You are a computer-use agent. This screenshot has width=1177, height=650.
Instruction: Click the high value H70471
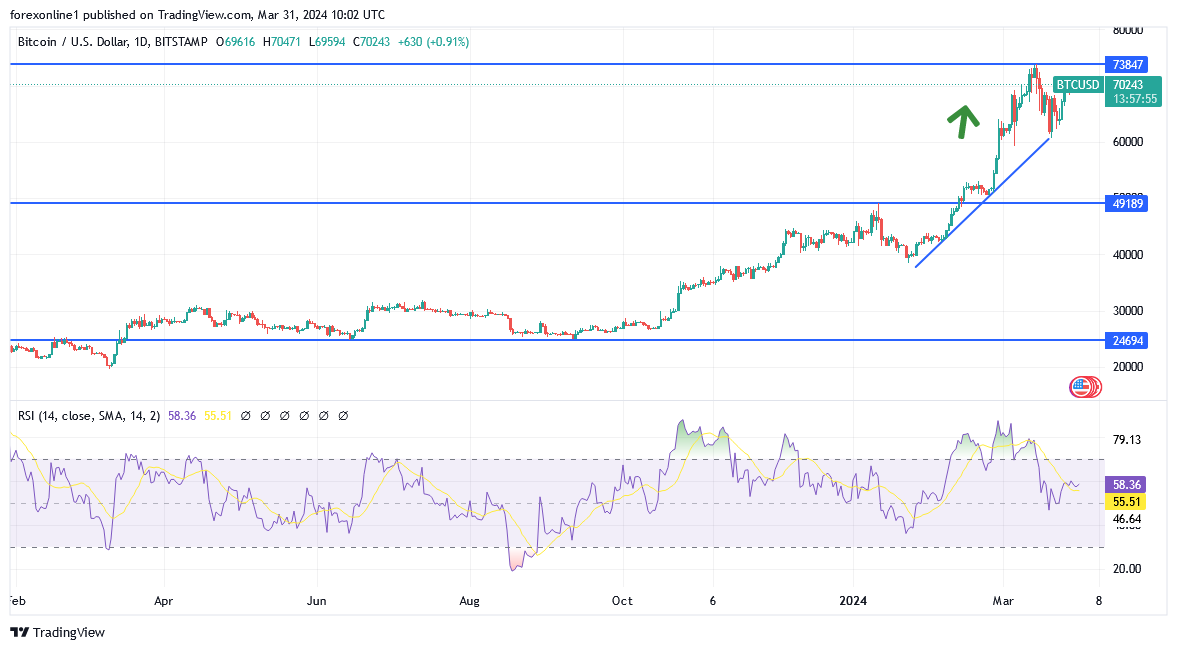point(281,42)
